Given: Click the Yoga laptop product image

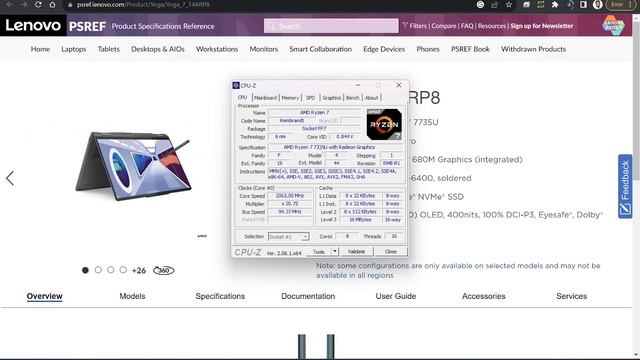Looking at the screenshot, I should [133, 166].
